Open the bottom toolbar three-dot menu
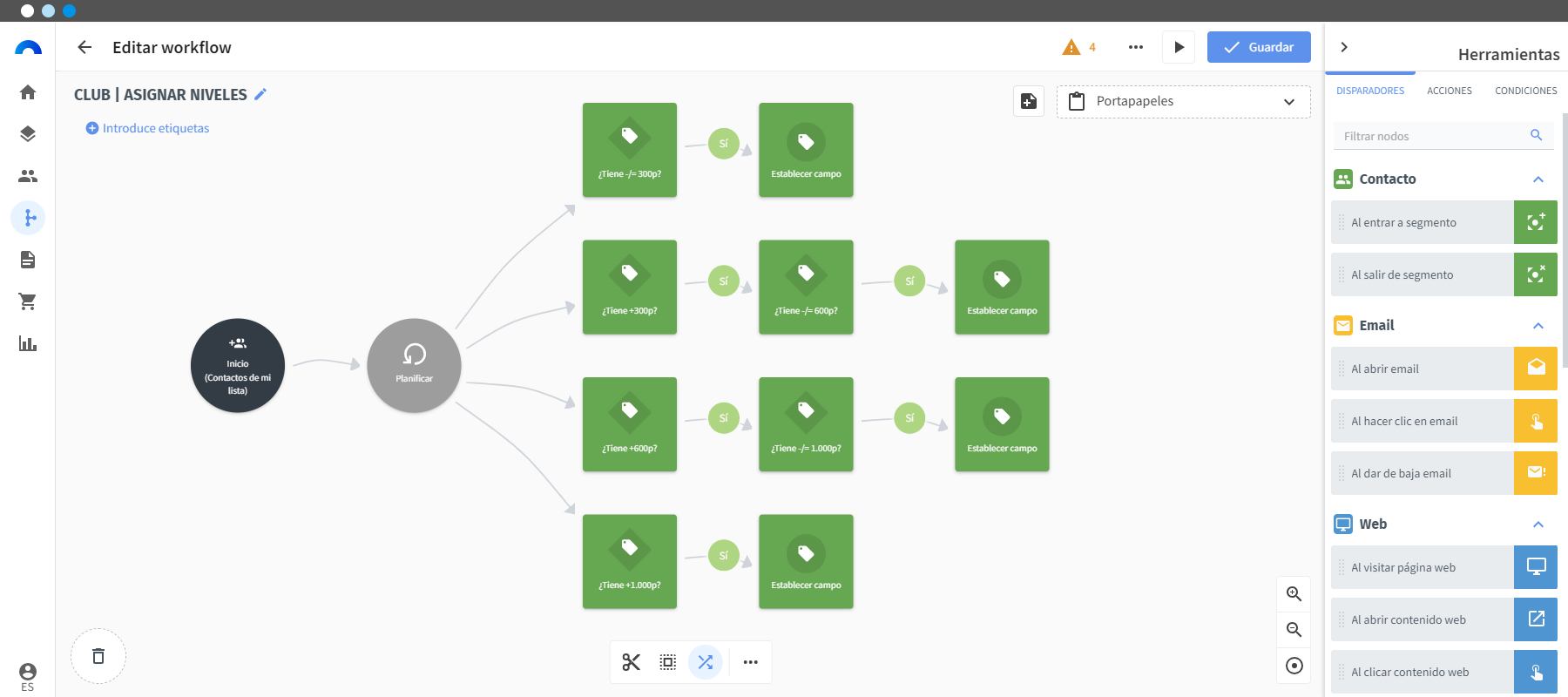 pyautogui.click(x=750, y=662)
